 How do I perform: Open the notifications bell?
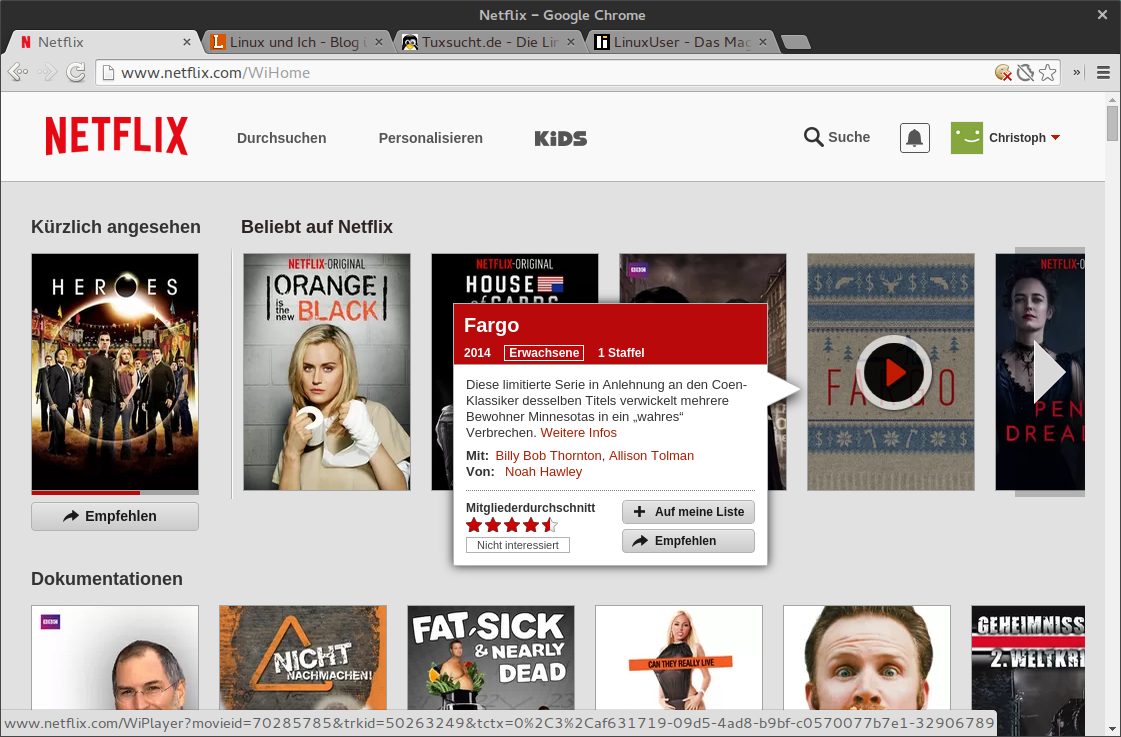pyautogui.click(x=914, y=138)
